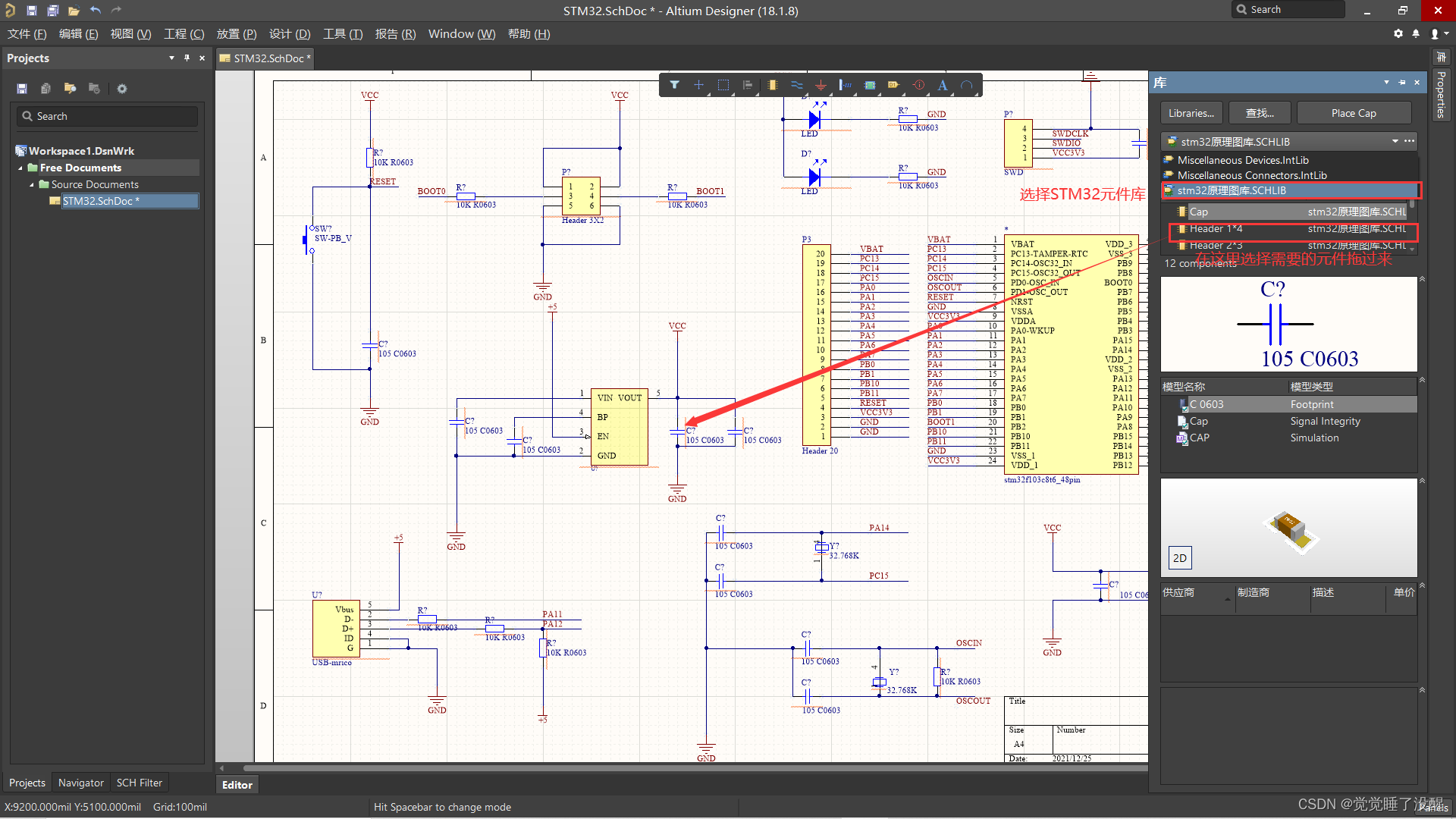Pin the library panel

tap(1401, 83)
